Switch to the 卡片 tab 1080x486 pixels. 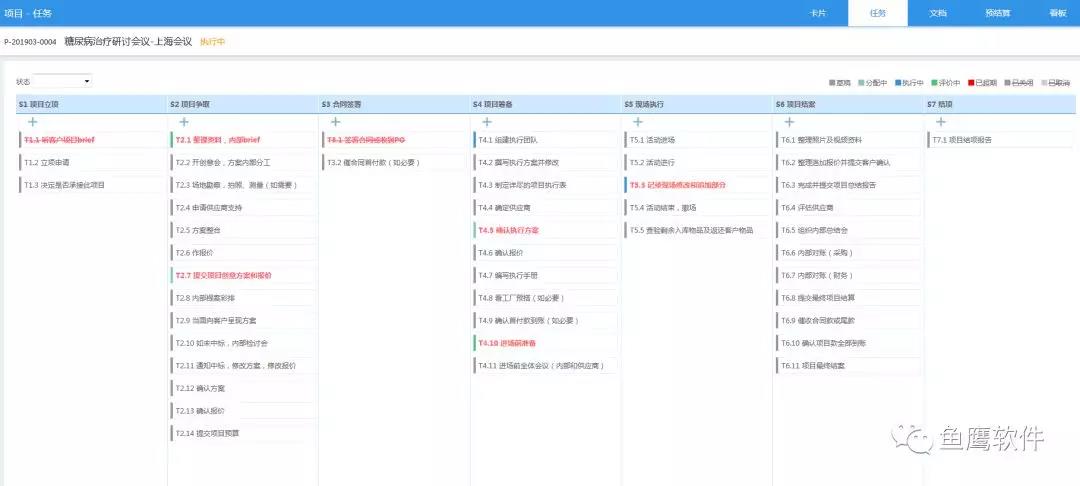[x=817, y=13]
